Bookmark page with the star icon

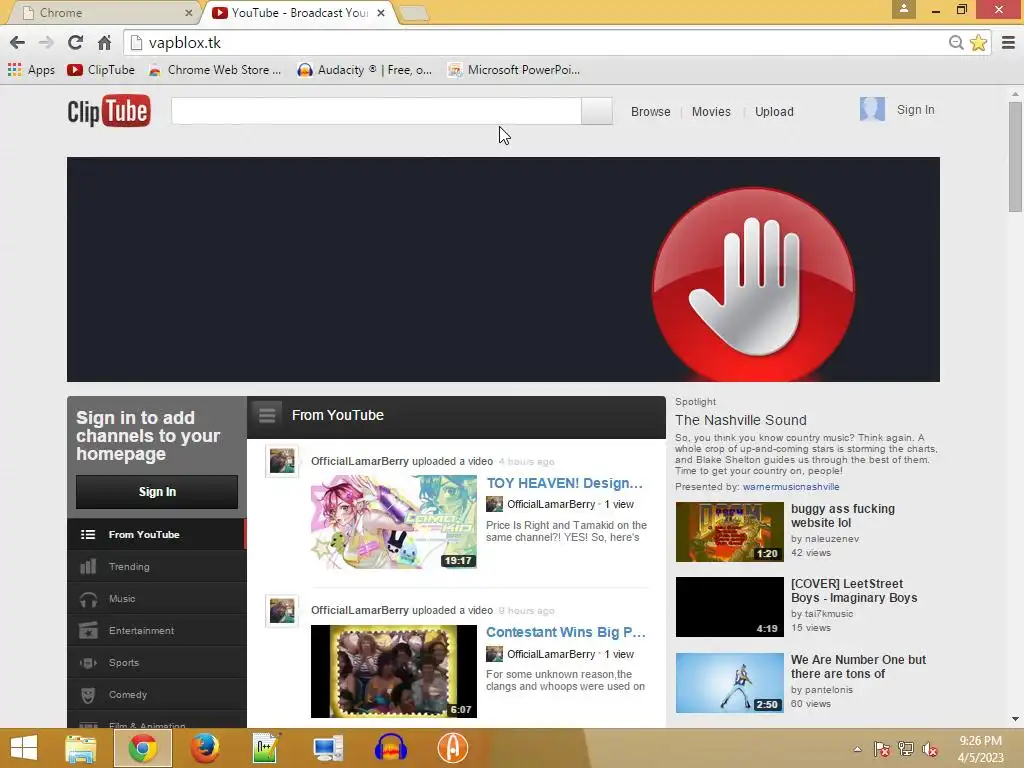point(978,42)
